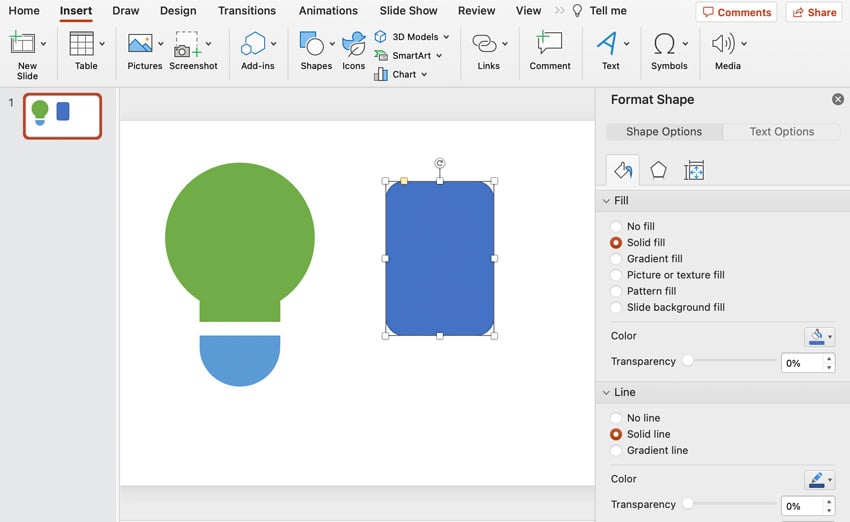This screenshot has width=850, height=522.
Task: Open the Size & Properties pane icon
Action: point(694,171)
